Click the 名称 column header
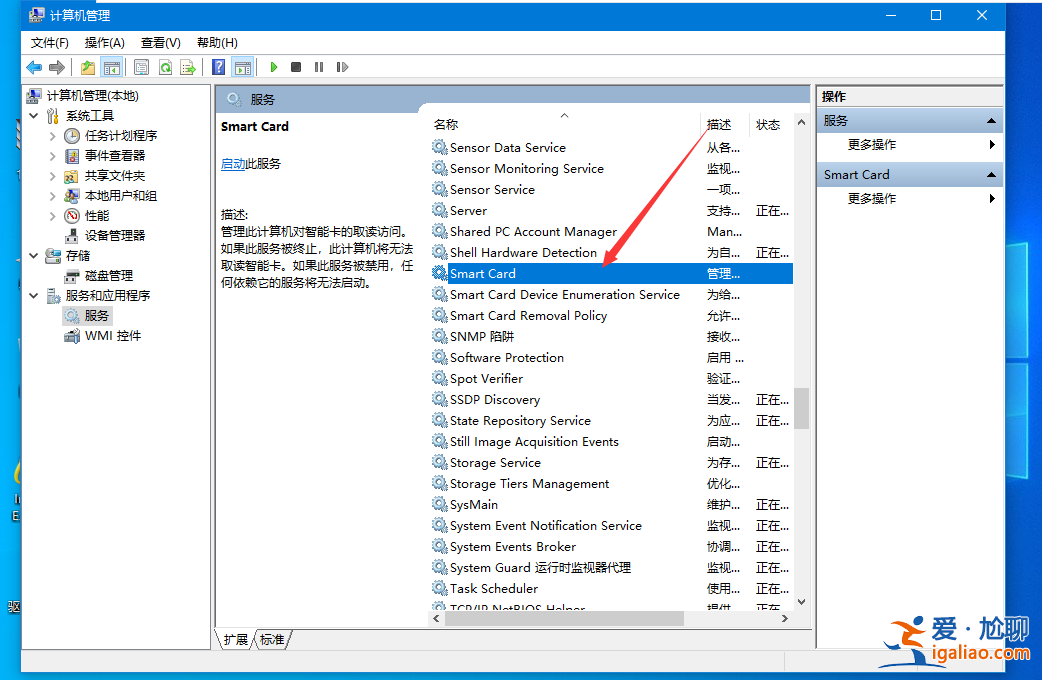This screenshot has width=1042, height=680. click(x=446, y=124)
